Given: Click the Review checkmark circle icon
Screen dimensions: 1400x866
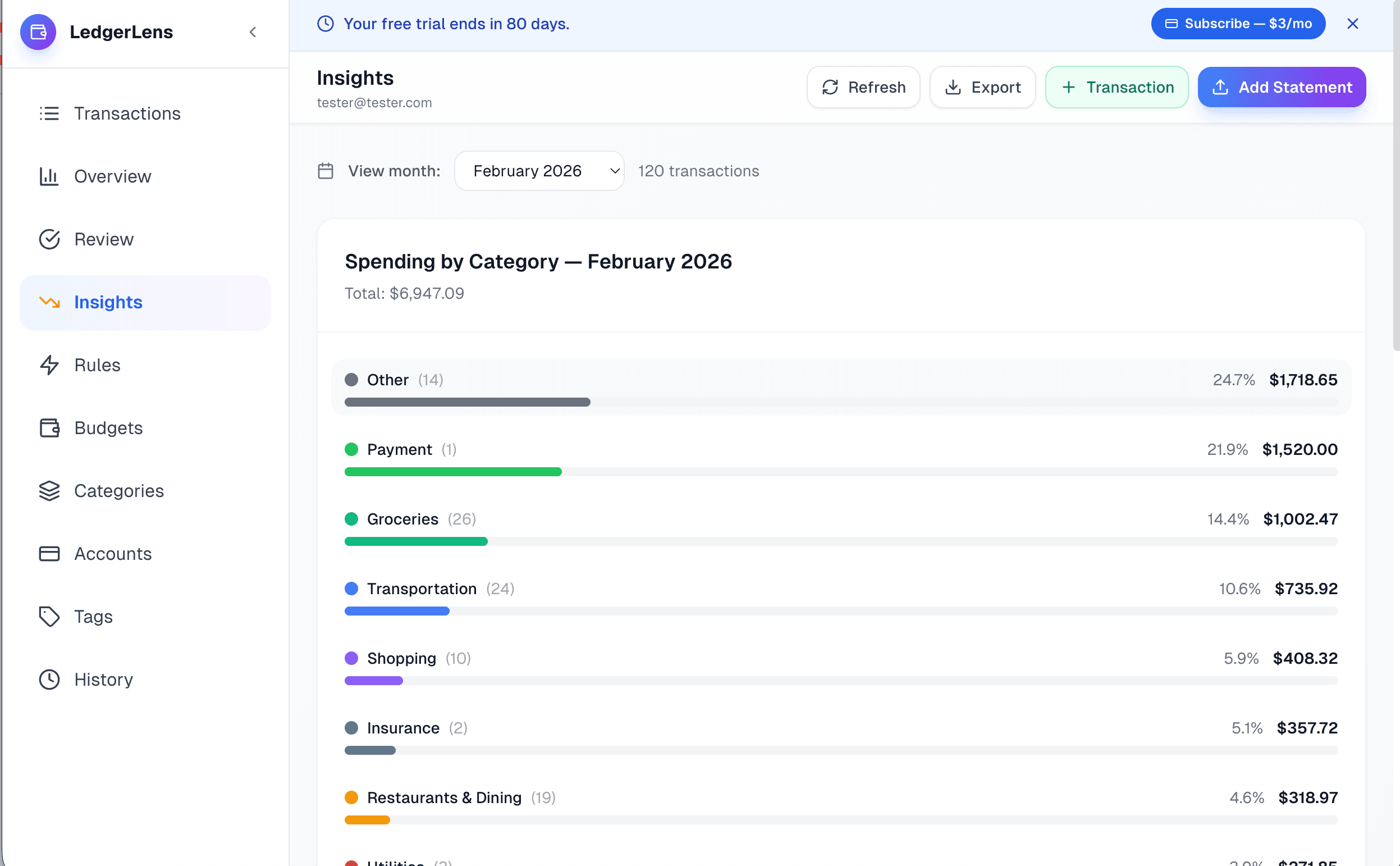Looking at the screenshot, I should tap(49, 239).
